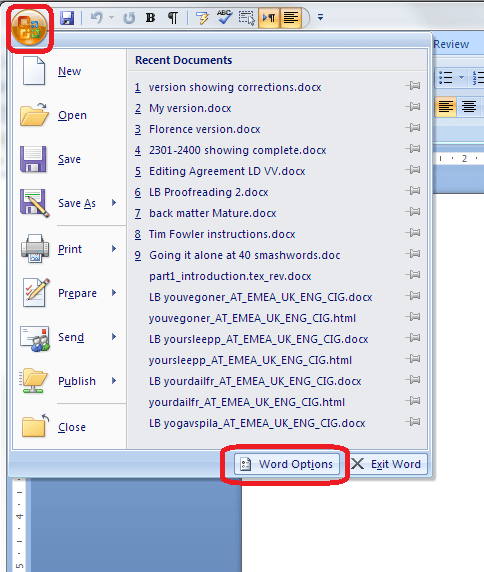Viewport: 484px width, 572px height.
Task: Click the round Office button
Action: click(30, 28)
